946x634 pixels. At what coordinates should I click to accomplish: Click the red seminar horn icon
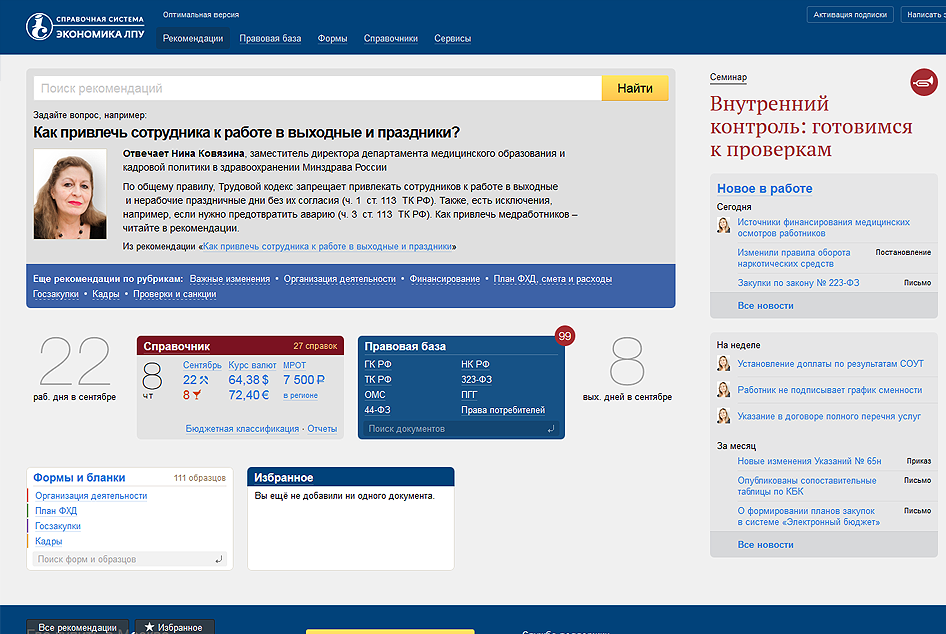[923, 82]
